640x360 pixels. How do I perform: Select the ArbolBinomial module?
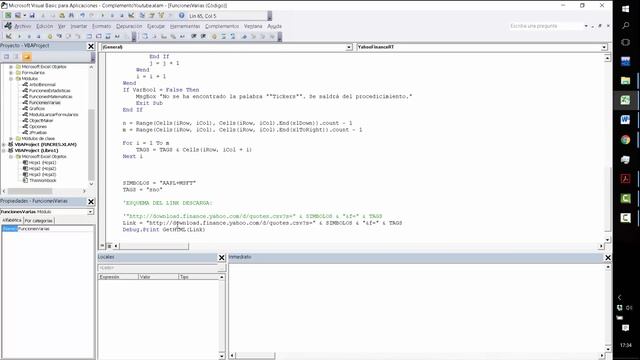42,84
